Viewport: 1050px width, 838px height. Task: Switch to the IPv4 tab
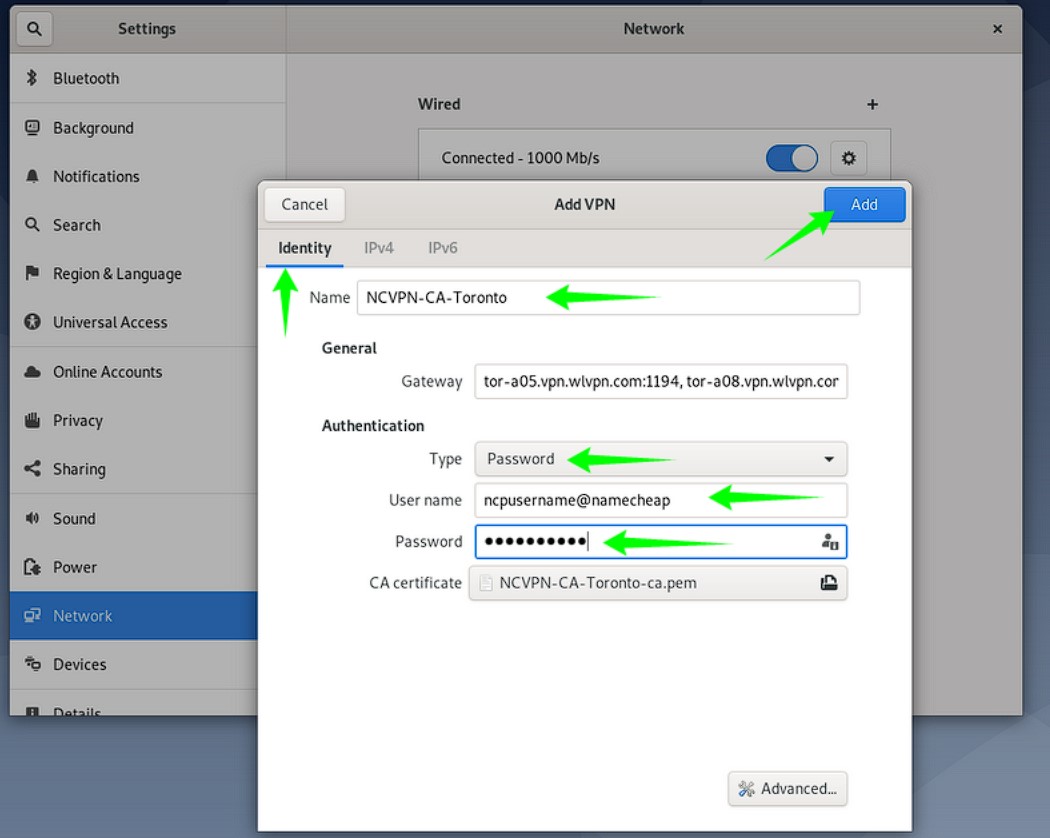(379, 249)
